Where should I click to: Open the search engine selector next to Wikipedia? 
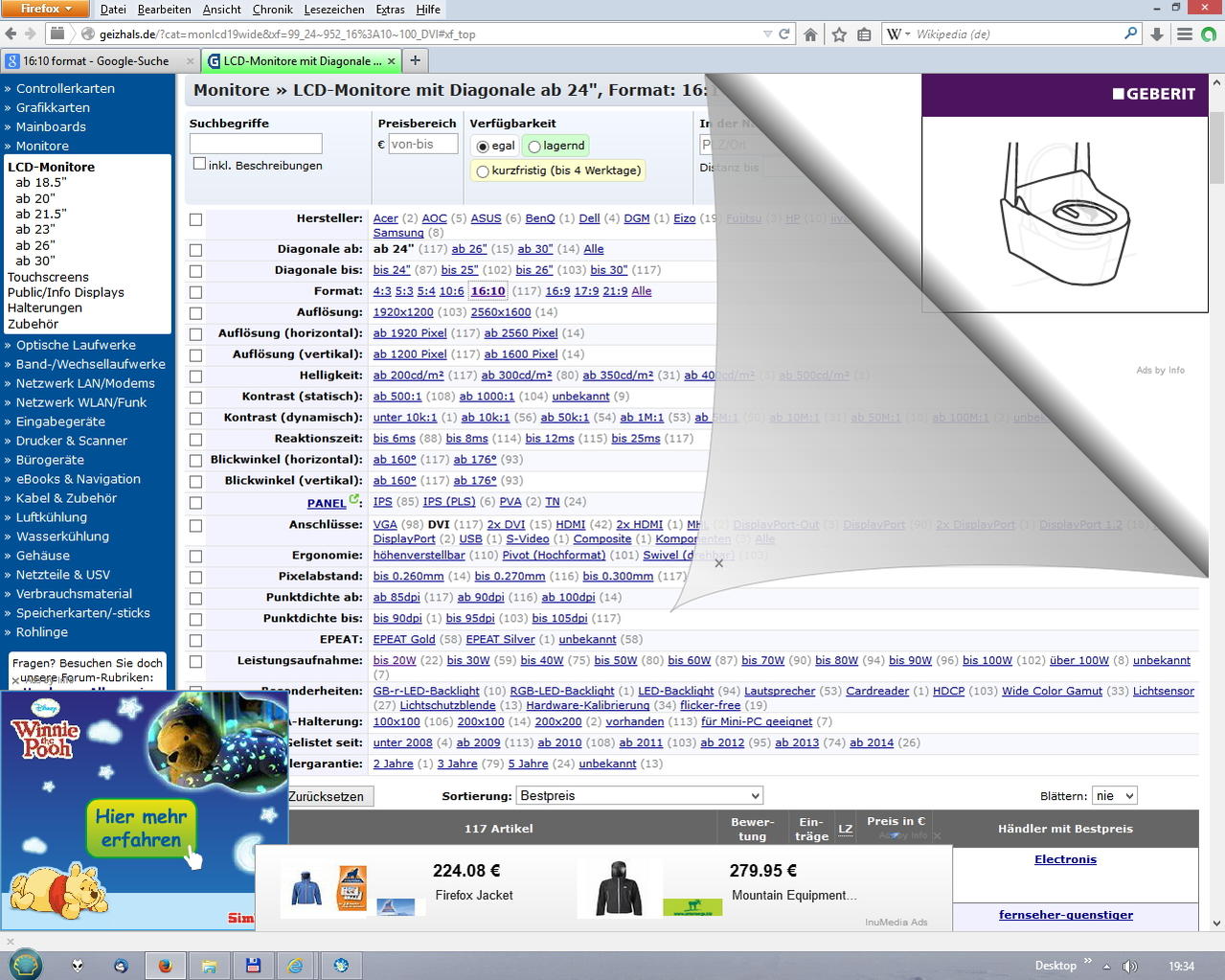pos(898,34)
